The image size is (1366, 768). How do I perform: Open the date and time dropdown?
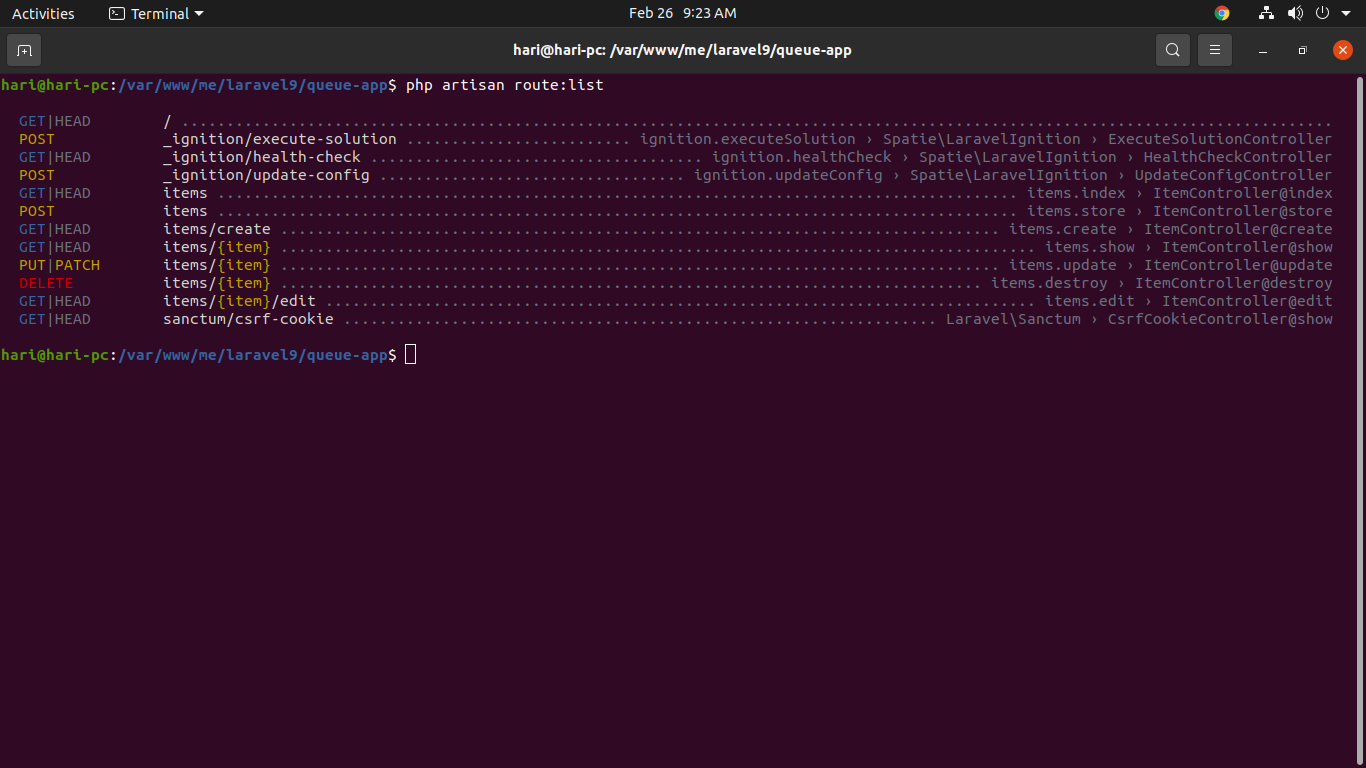[683, 13]
